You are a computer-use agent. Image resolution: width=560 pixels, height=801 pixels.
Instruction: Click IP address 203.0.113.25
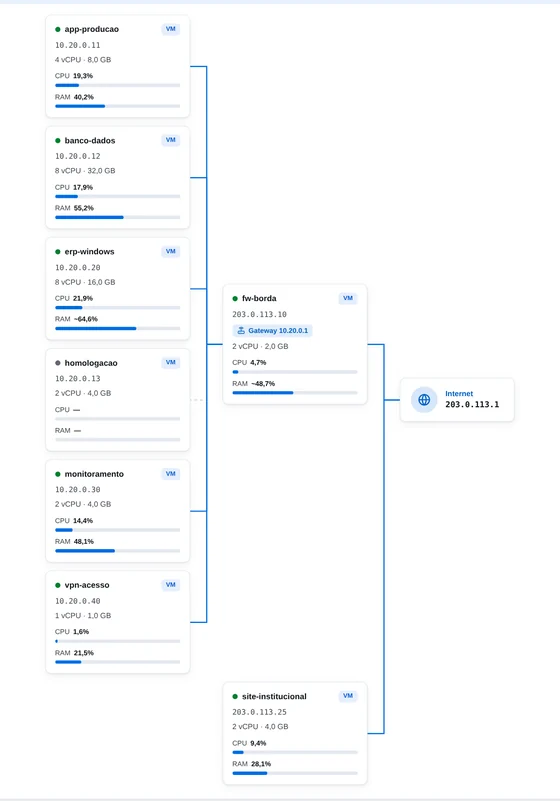260,712
